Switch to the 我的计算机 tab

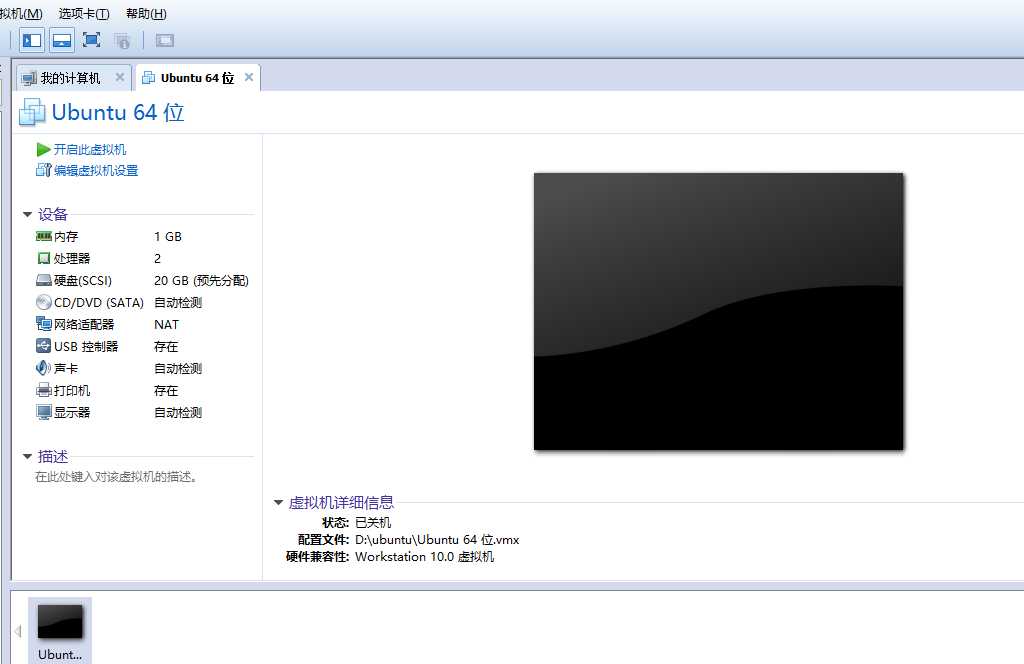point(71,78)
